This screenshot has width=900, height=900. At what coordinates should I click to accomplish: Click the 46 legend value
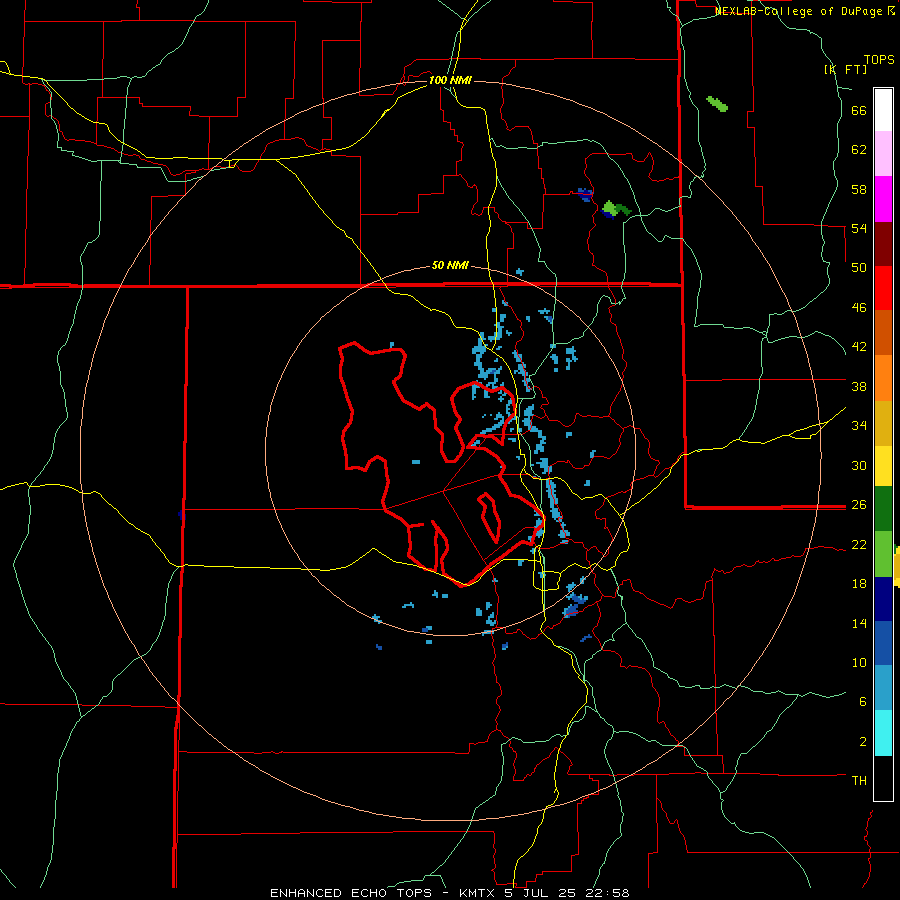tap(859, 307)
